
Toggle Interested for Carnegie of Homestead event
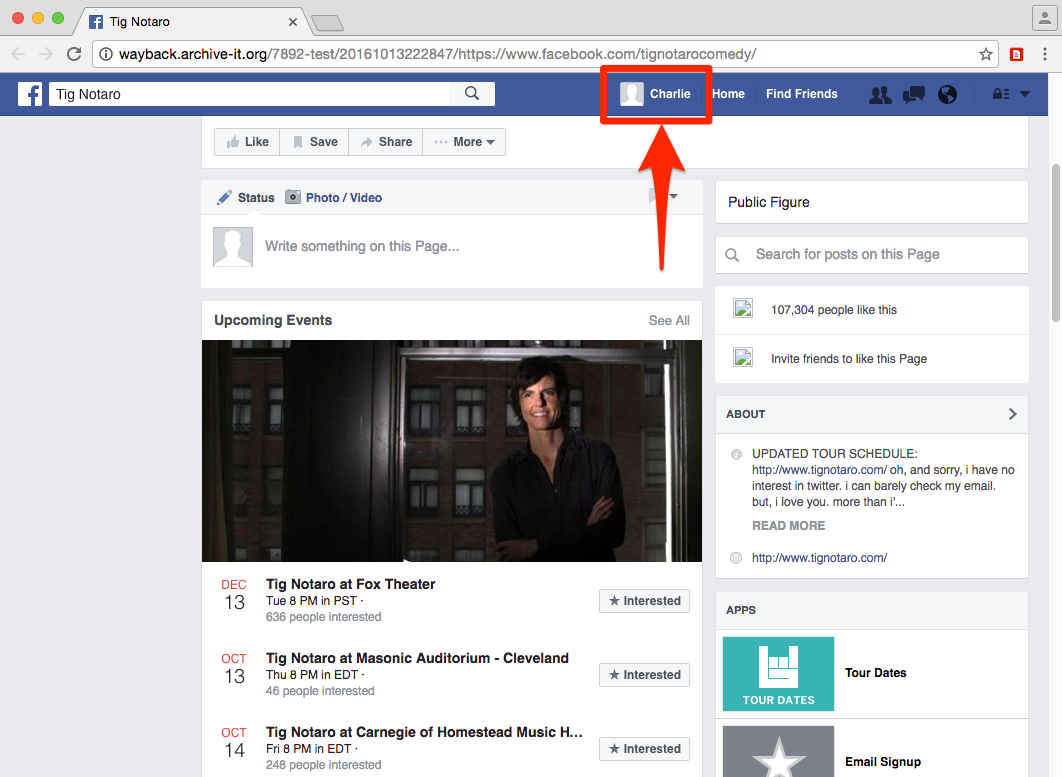[645, 749]
